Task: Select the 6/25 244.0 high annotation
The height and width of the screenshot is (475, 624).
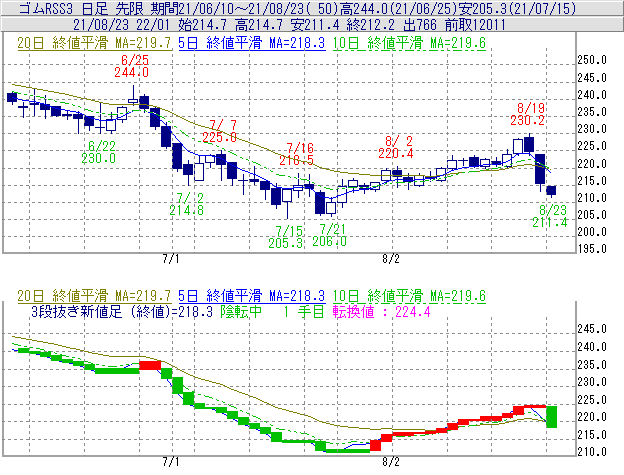Action: [x=132, y=66]
